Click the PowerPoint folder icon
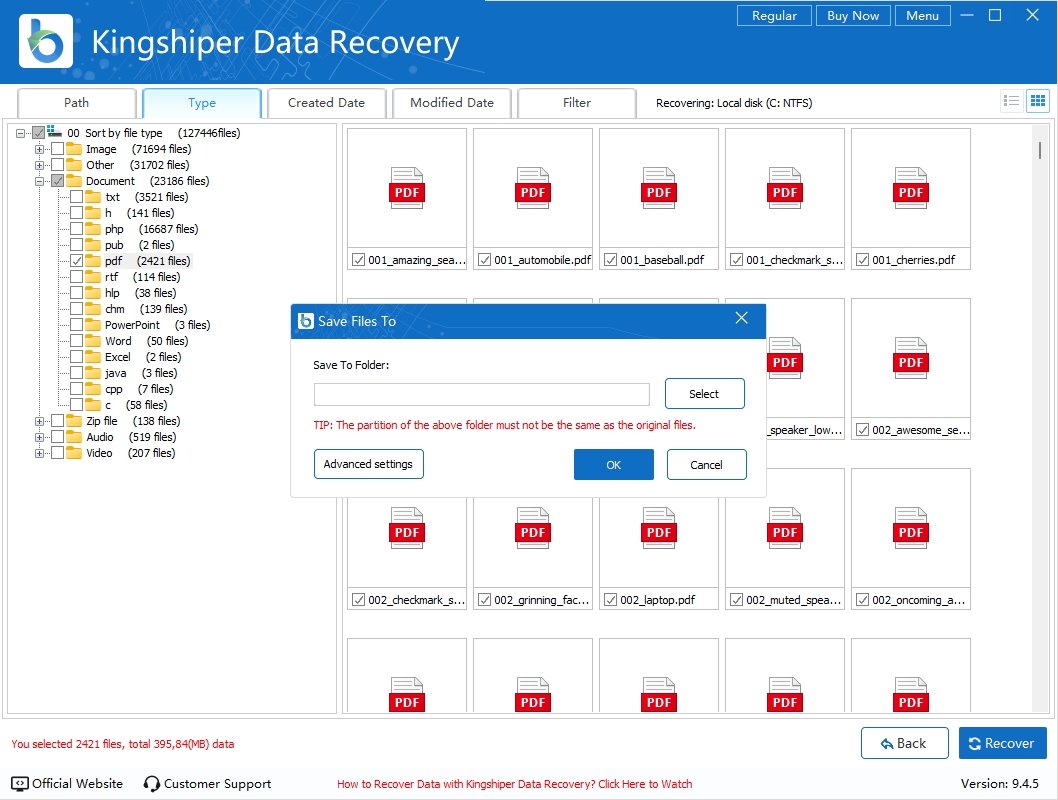 click(x=93, y=325)
